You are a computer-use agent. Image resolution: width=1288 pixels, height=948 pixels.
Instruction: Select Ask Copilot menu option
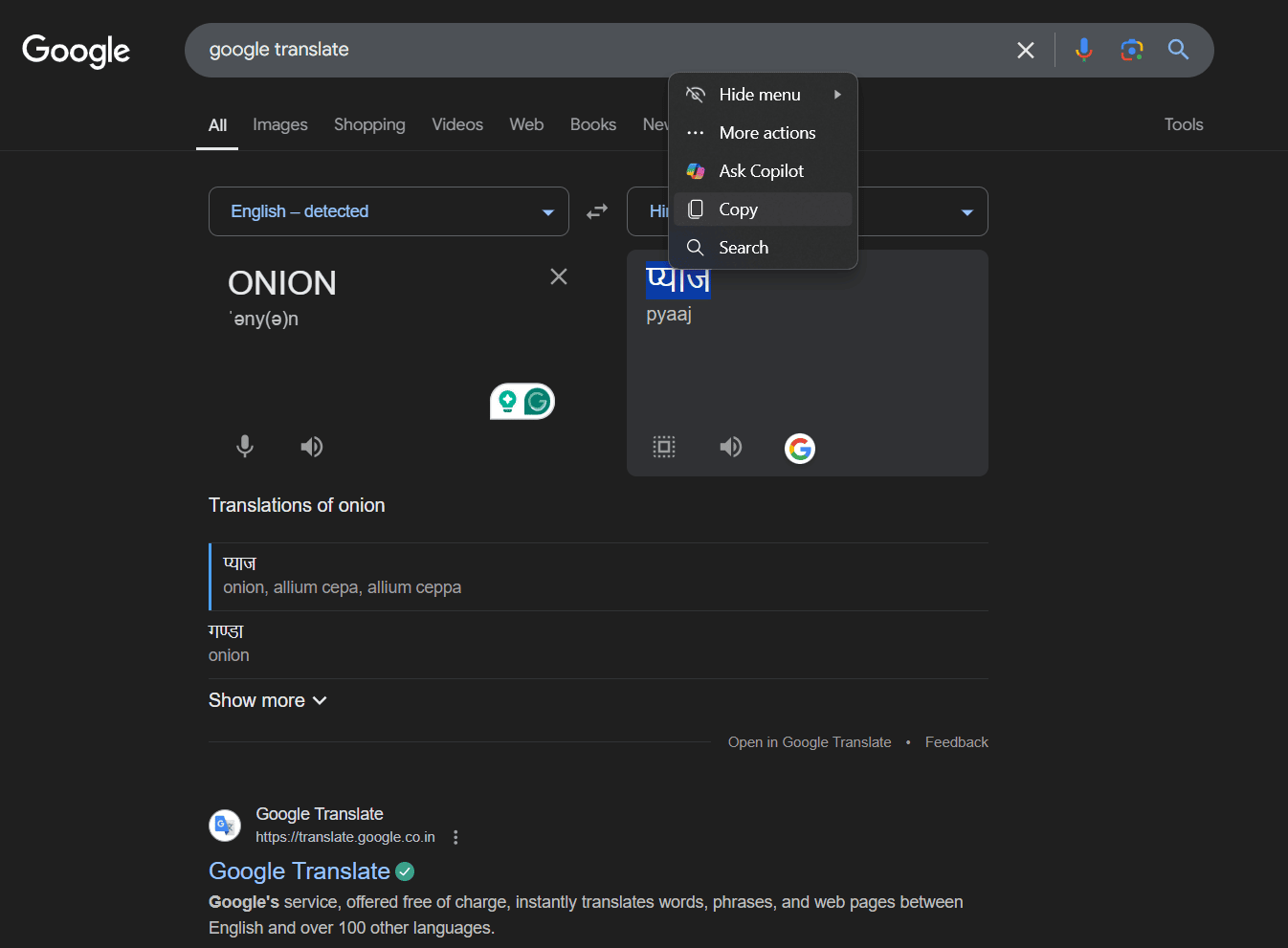point(763,171)
